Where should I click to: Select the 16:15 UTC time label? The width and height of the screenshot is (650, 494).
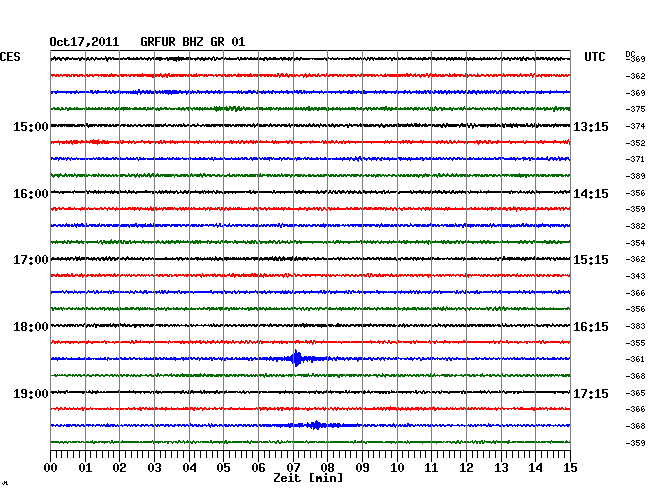pos(591,327)
